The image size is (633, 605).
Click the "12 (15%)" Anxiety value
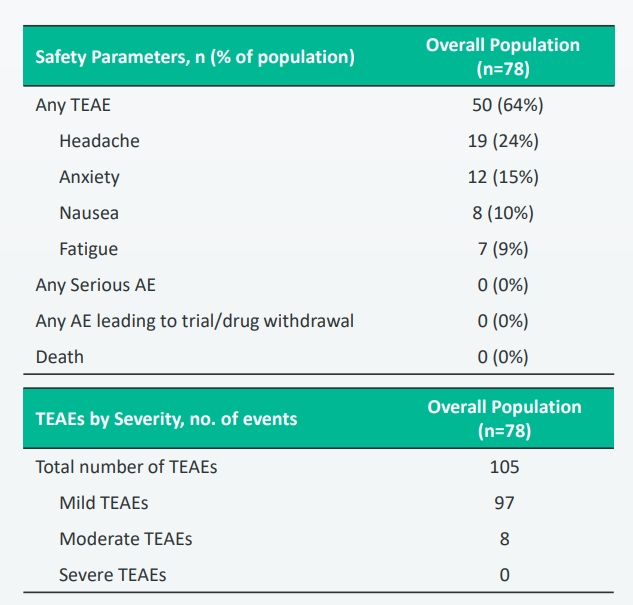(503, 177)
